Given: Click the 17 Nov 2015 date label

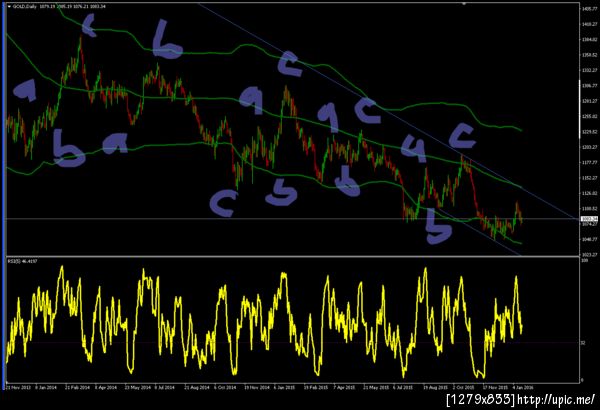Looking at the screenshot, I should point(495,387).
